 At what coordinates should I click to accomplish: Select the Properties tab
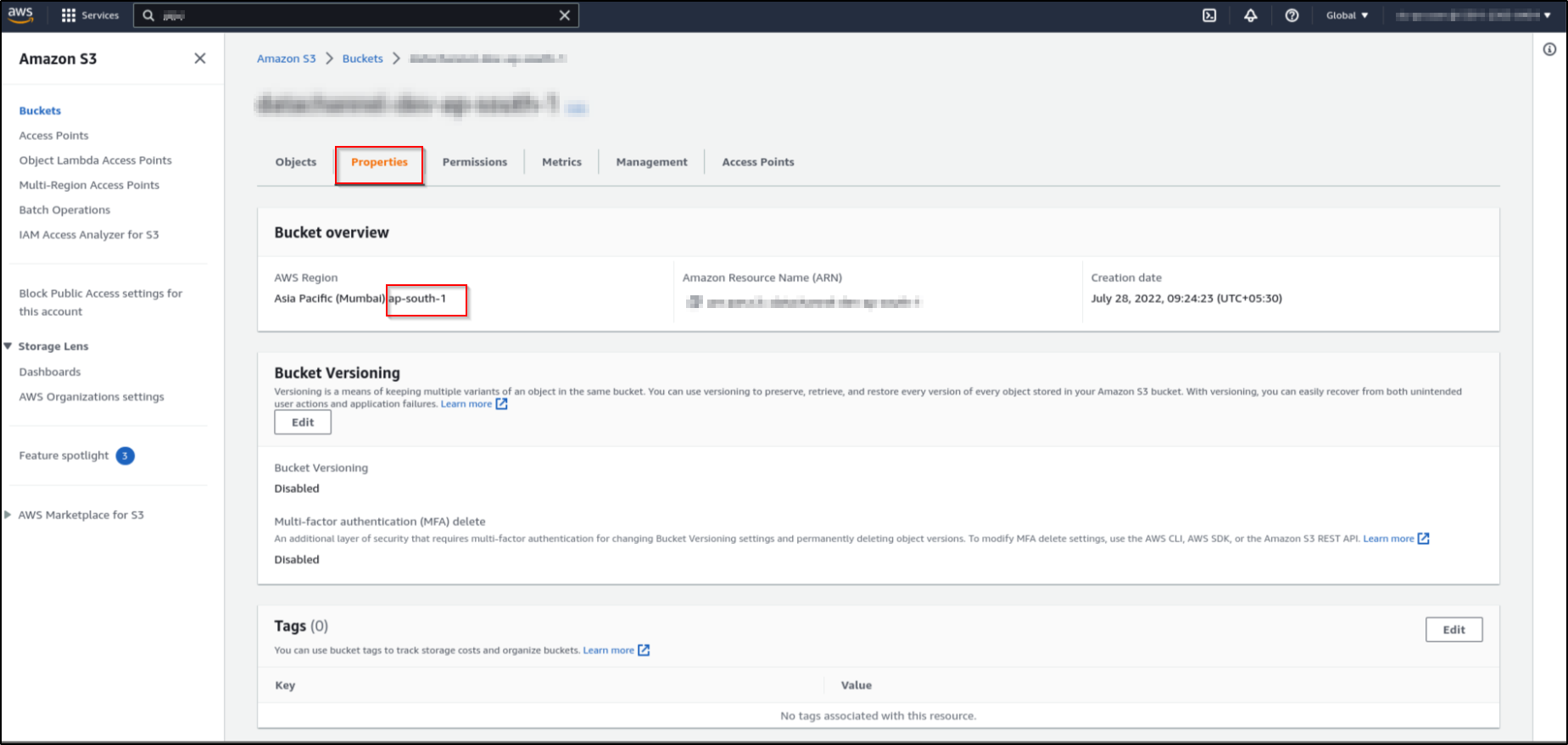click(379, 162)
